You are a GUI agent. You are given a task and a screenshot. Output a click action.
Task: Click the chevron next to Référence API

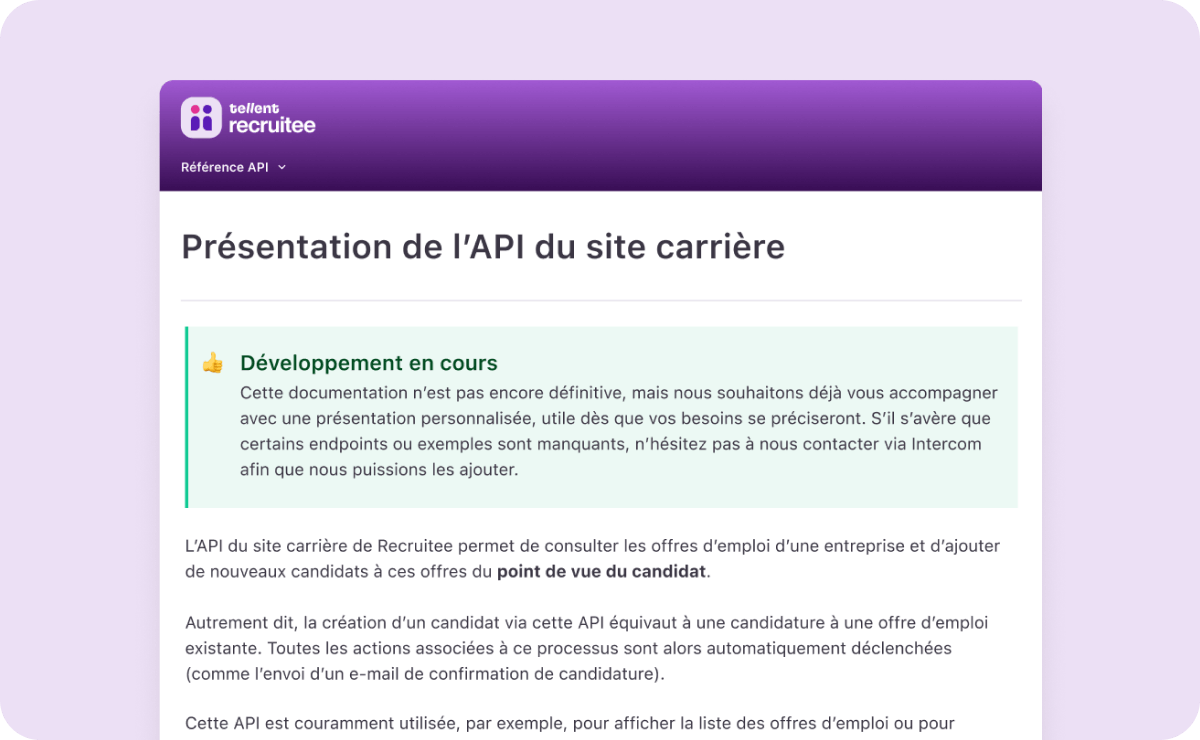282,167
